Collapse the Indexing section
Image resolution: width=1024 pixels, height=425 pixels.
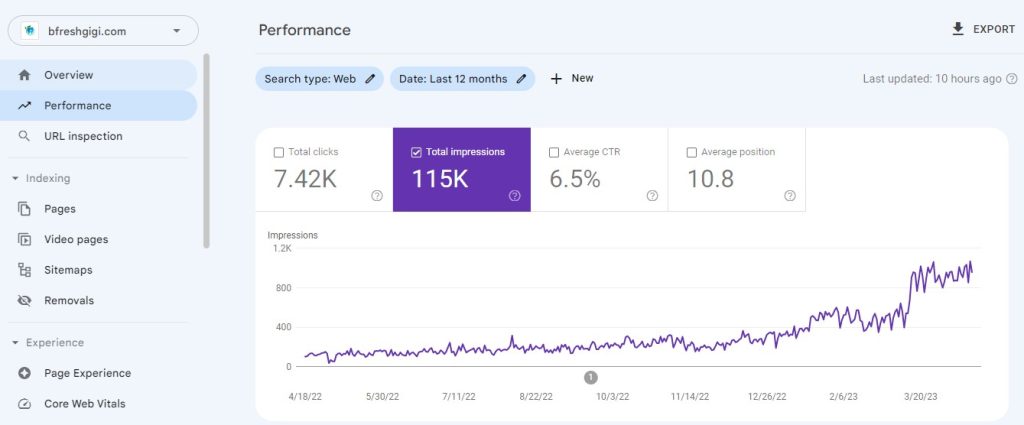pyautogui.click(x=15, y=179)
